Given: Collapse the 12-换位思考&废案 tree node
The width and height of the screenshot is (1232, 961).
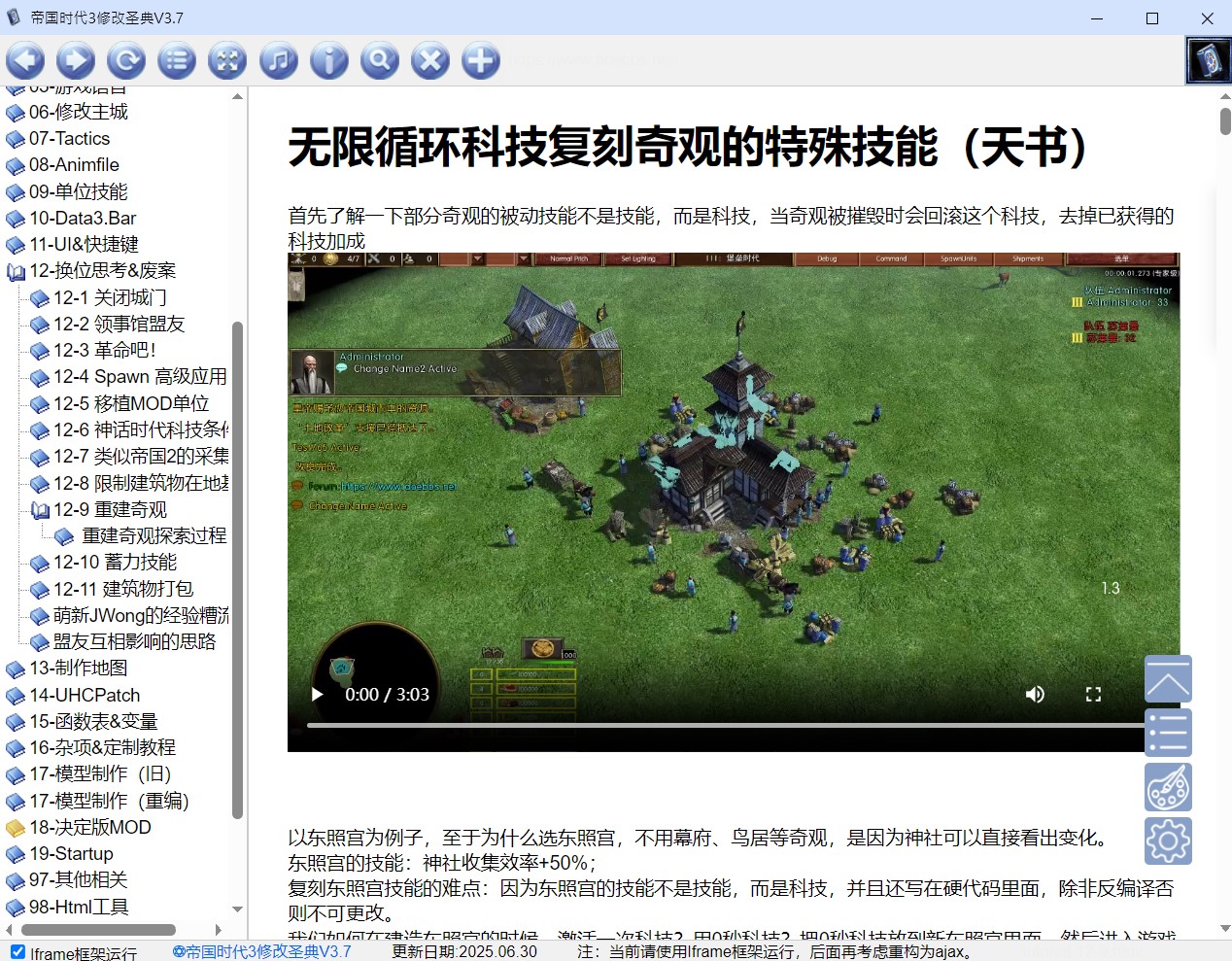Looking at the screenshot, I should [16, 272].
